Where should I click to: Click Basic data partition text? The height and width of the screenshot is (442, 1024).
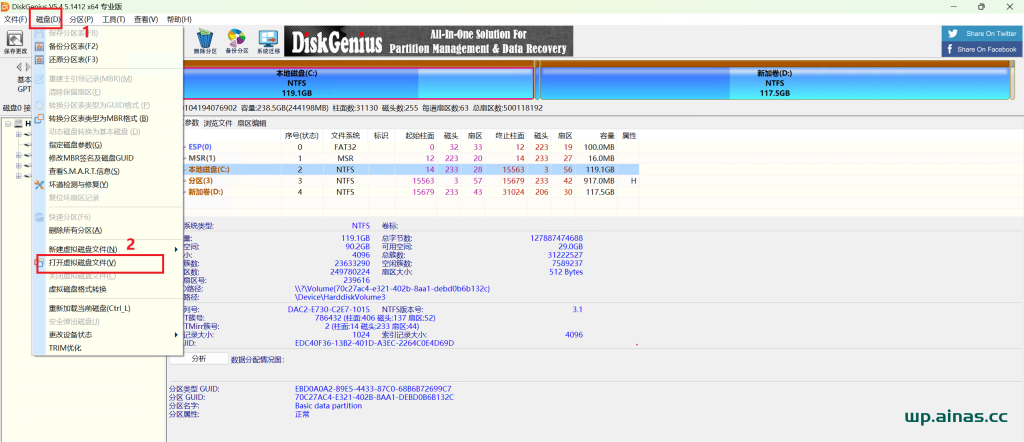click(x=328, y=405)
